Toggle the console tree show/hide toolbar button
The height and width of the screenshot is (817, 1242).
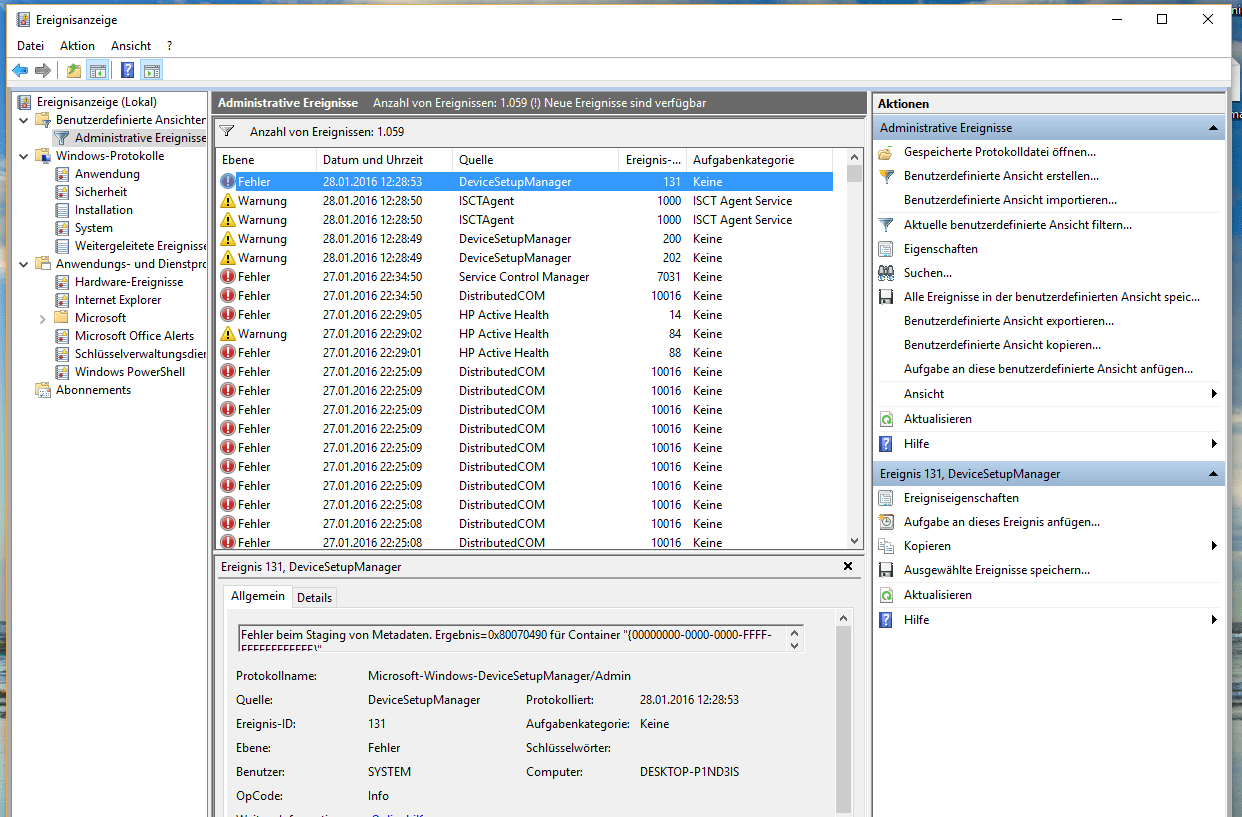coord(97,70)
